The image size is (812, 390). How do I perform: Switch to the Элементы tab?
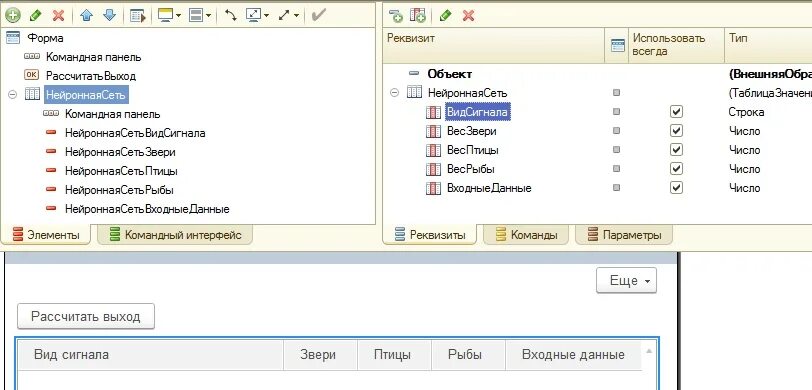click(x=46, y=235)
